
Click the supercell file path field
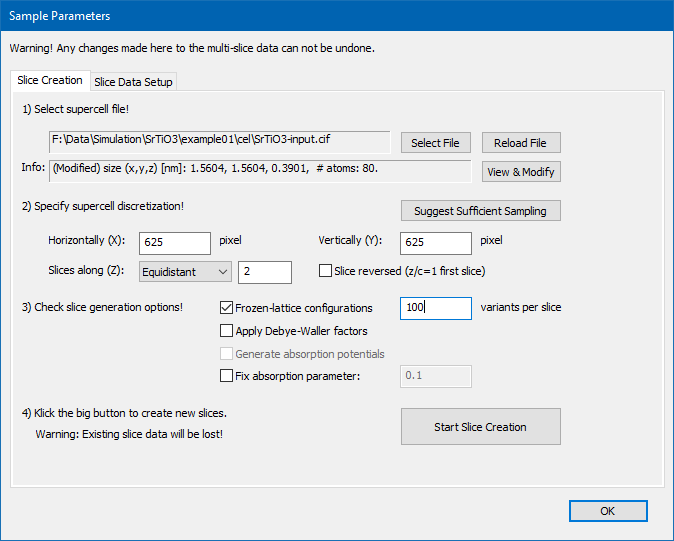point(219,142)
